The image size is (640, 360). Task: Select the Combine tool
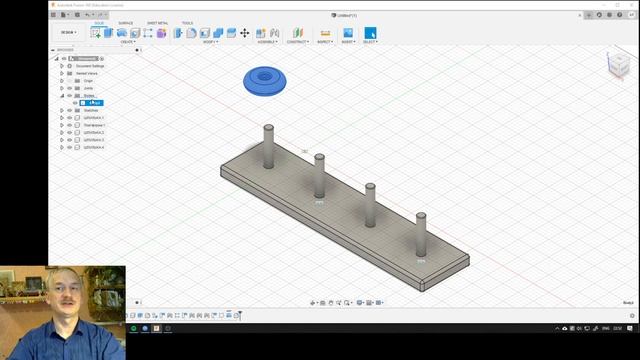(x=218, y=33)
